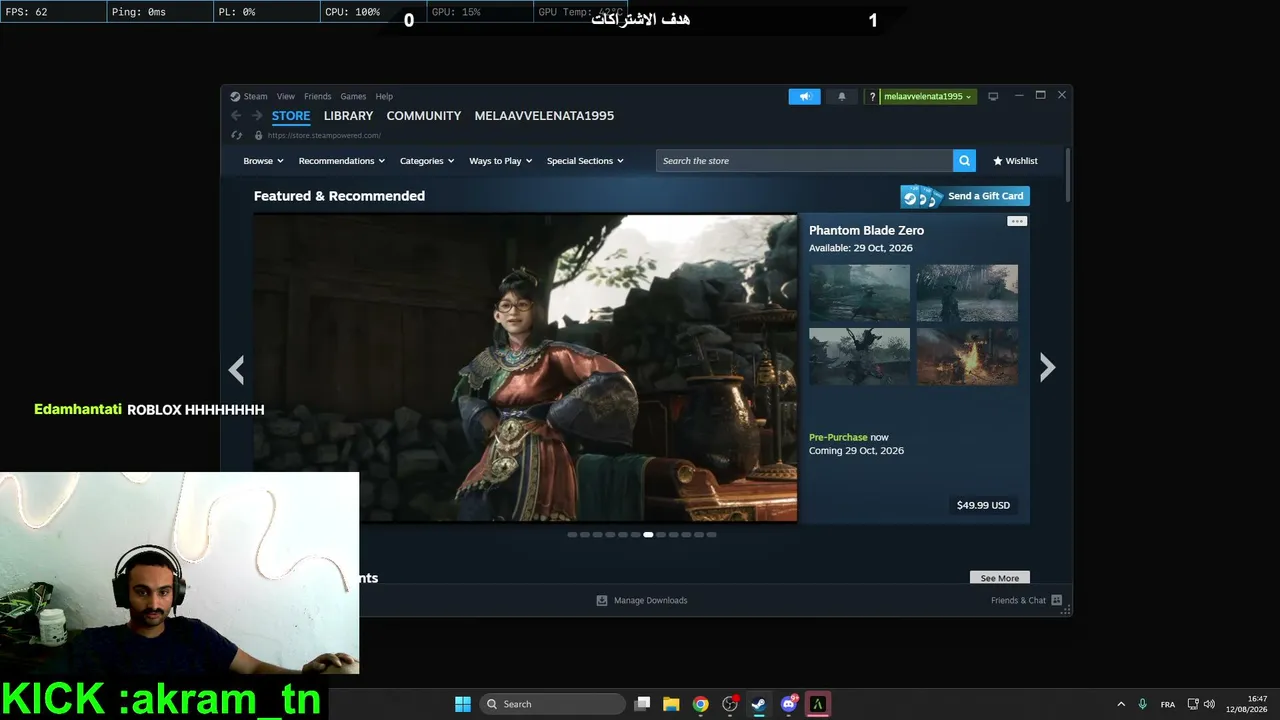Open the melaavvelenata1995 account dropdown

(x=928, y=97)
